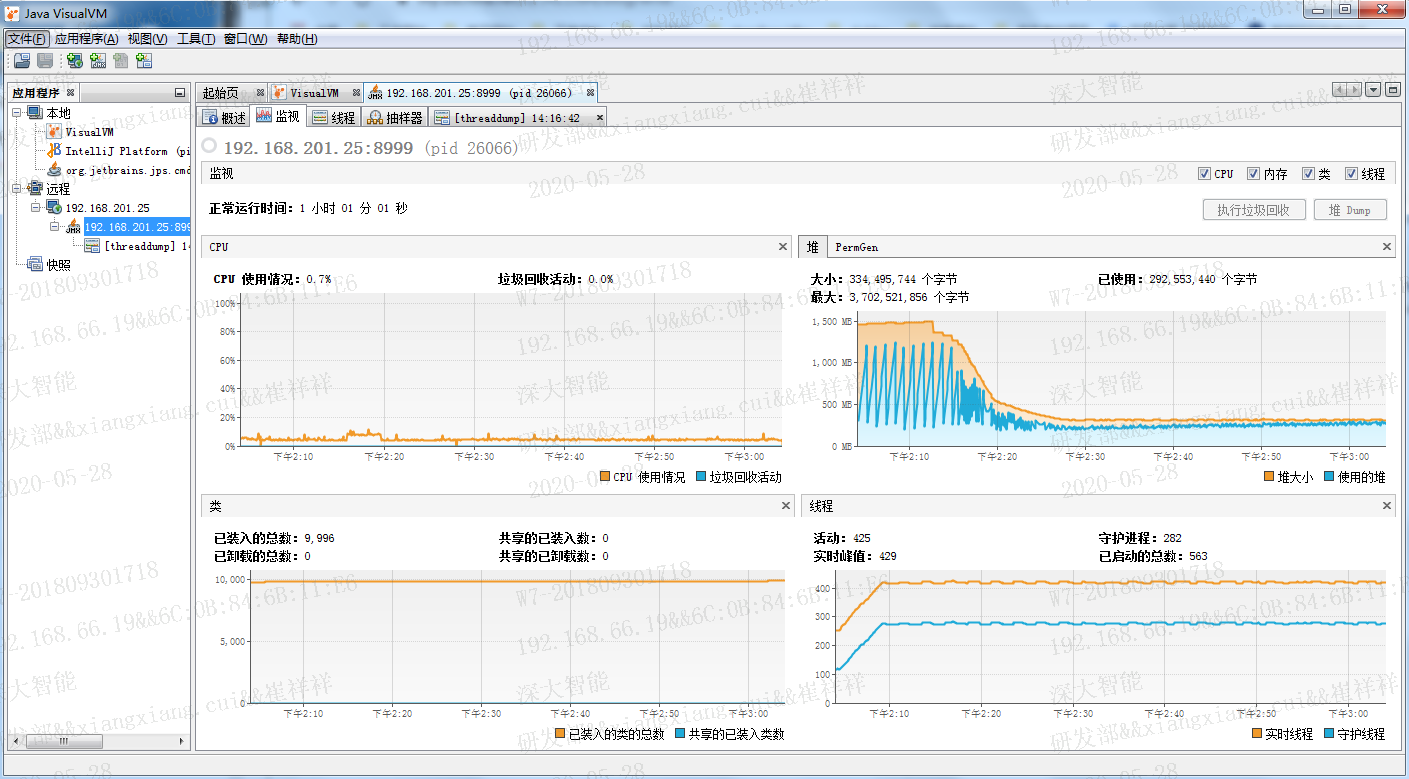Uncheck the 内存 monitor checkbox
Image resolution: width=1409 pixels, height=779 pixels.
[1253, 174]
